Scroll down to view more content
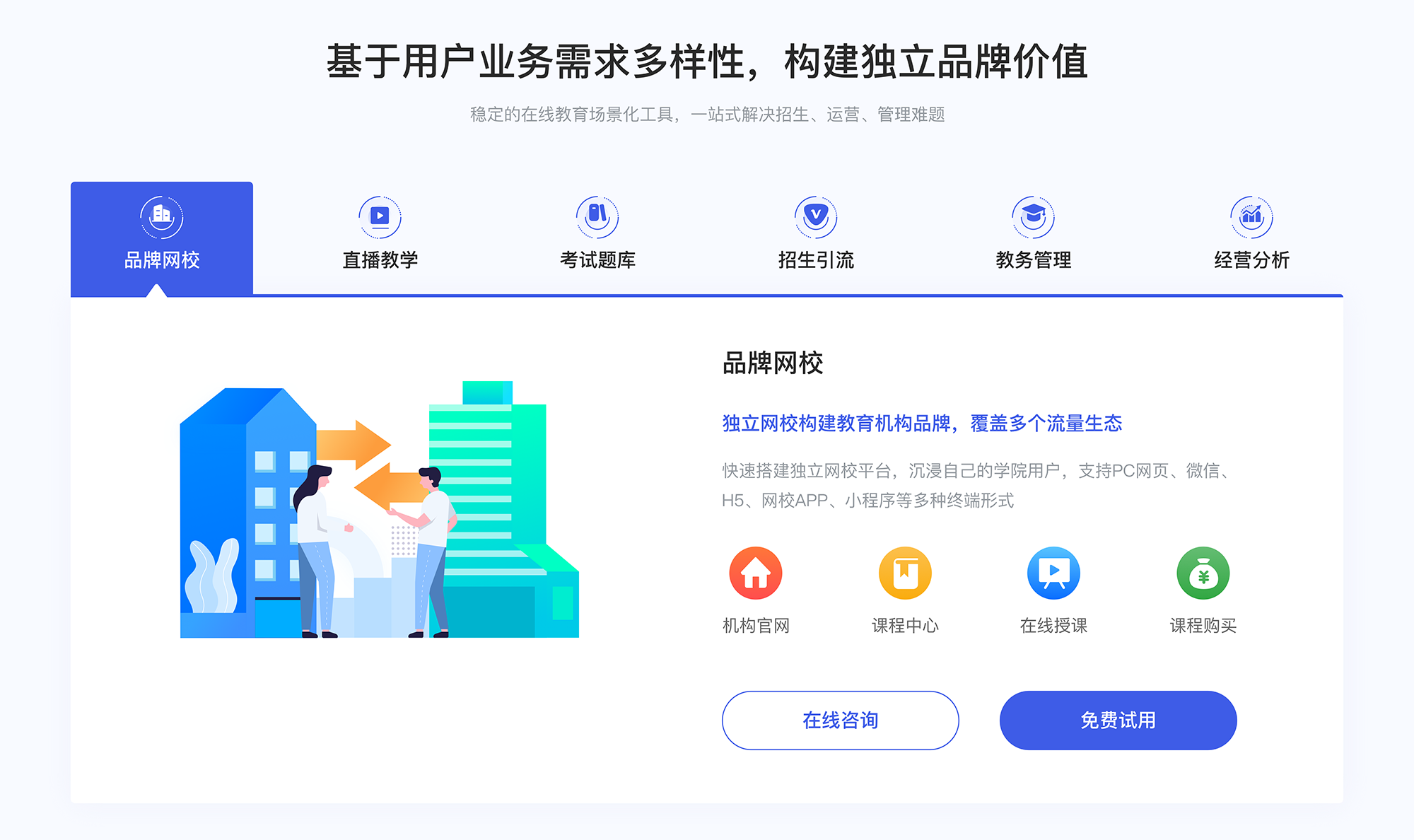The height and width of the screenshot is (840, 1414). click(707, 820)
